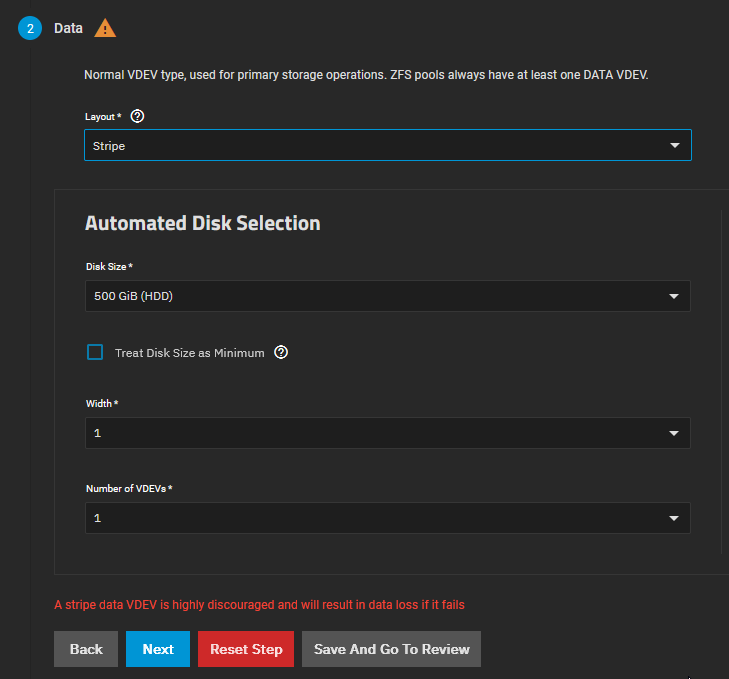Go back with the Back button

pos(86,649)
